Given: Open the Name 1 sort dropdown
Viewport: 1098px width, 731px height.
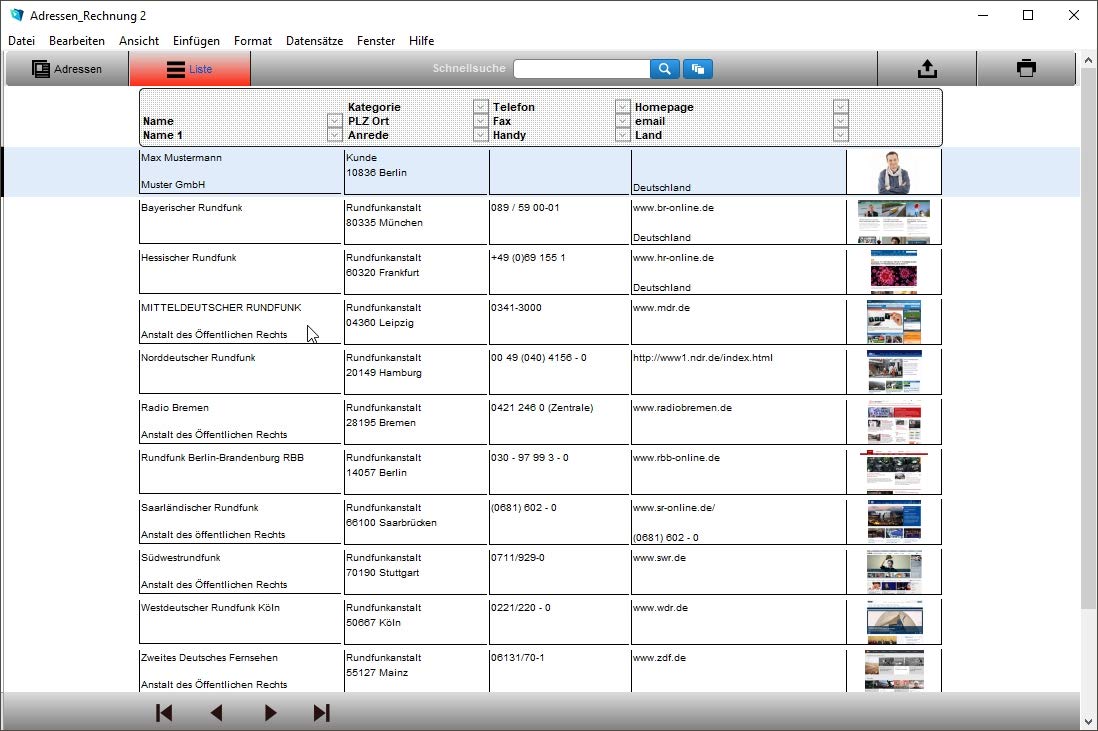Looking at the screenshot, I should pyautogui.click(x=334, y=134).
